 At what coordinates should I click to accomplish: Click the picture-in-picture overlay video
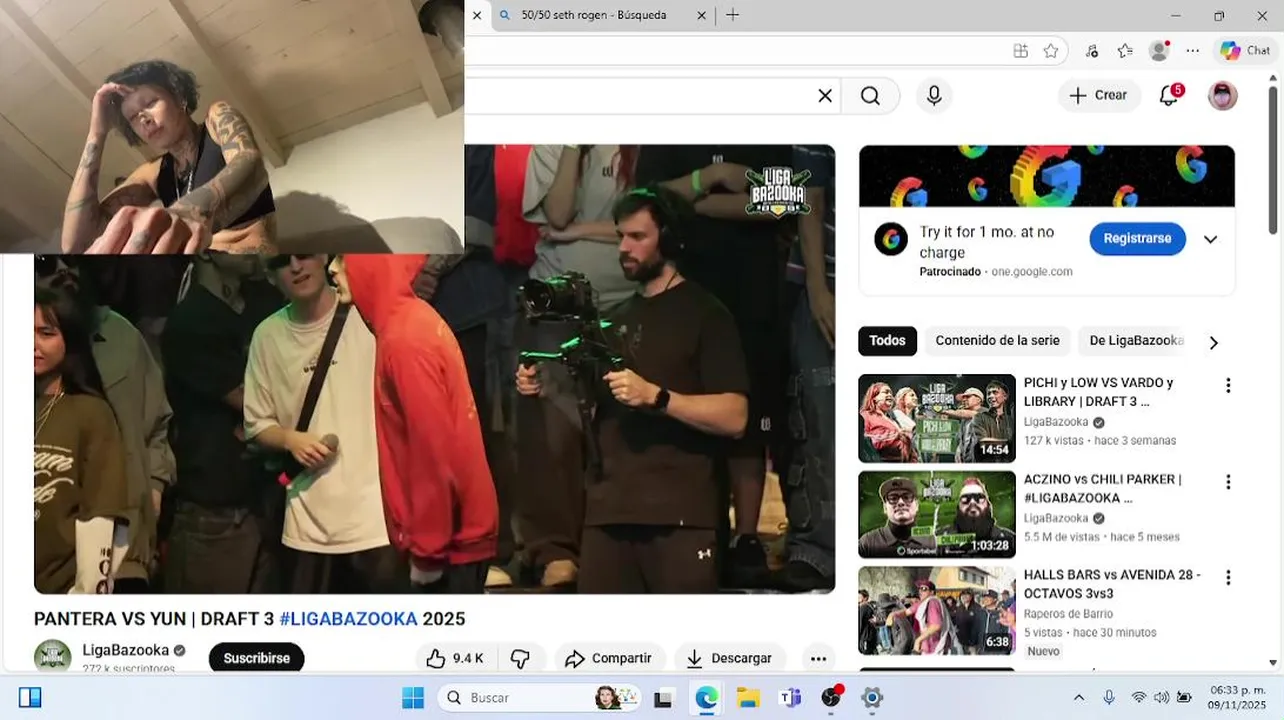232,126
